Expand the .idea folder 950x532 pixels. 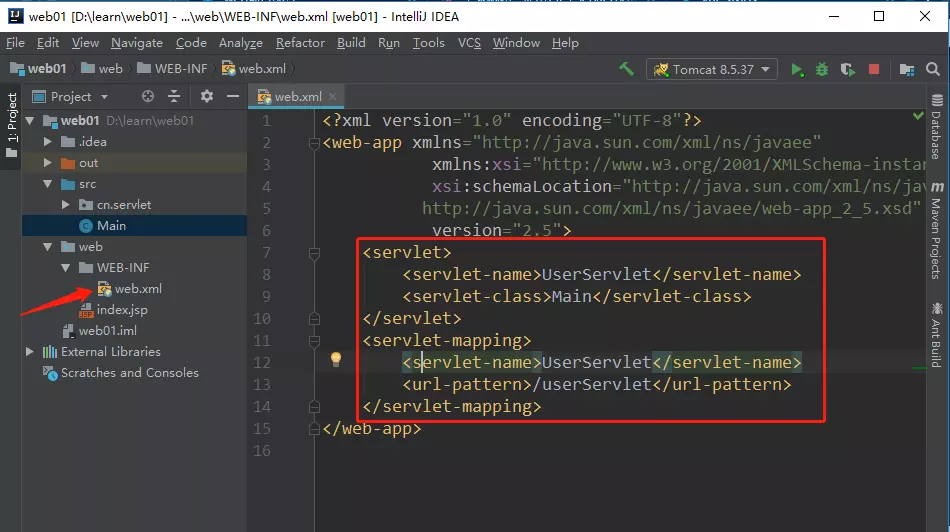click(x=48, y=142)
